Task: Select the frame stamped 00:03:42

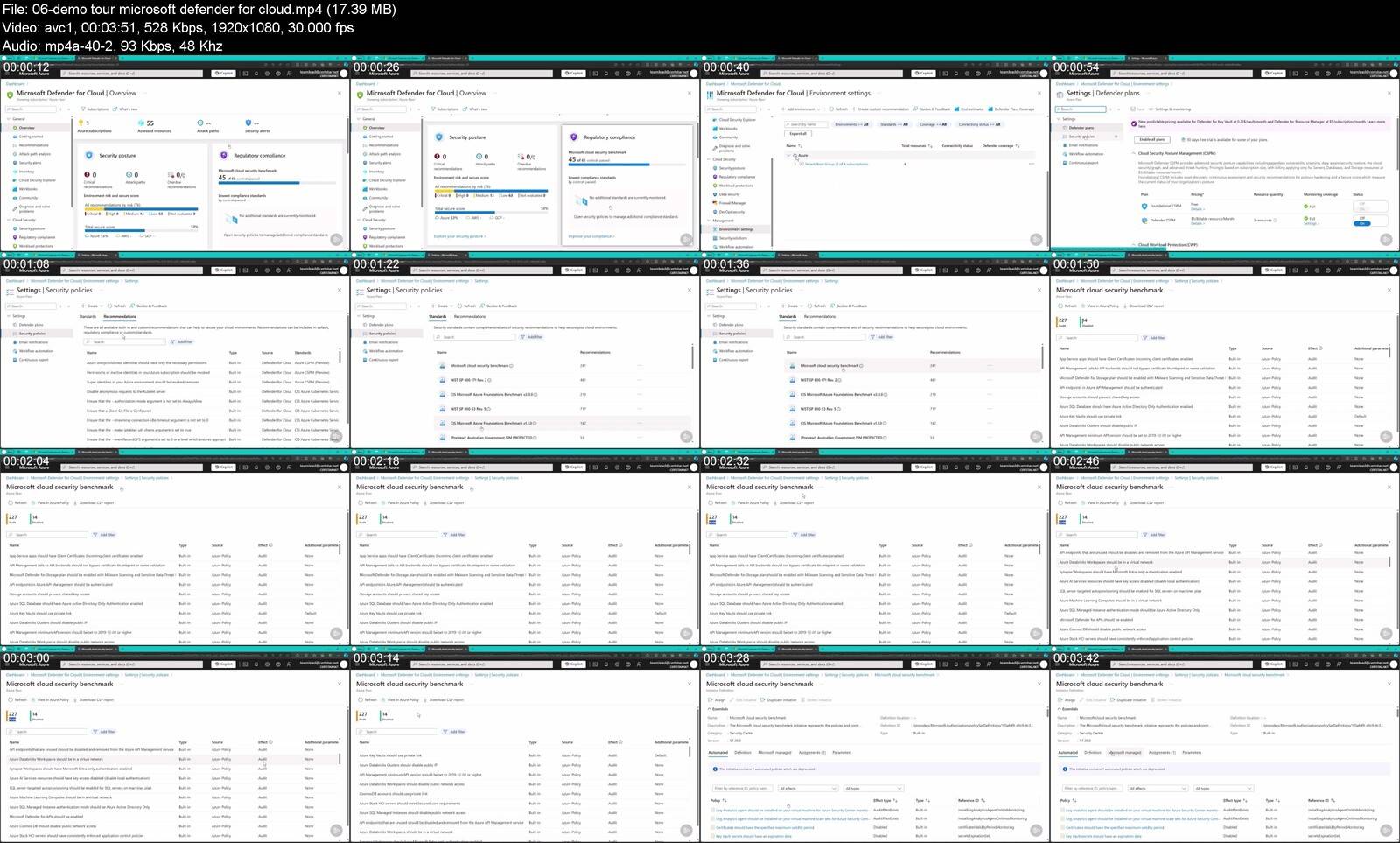Action: click(x=1225, y=746)
